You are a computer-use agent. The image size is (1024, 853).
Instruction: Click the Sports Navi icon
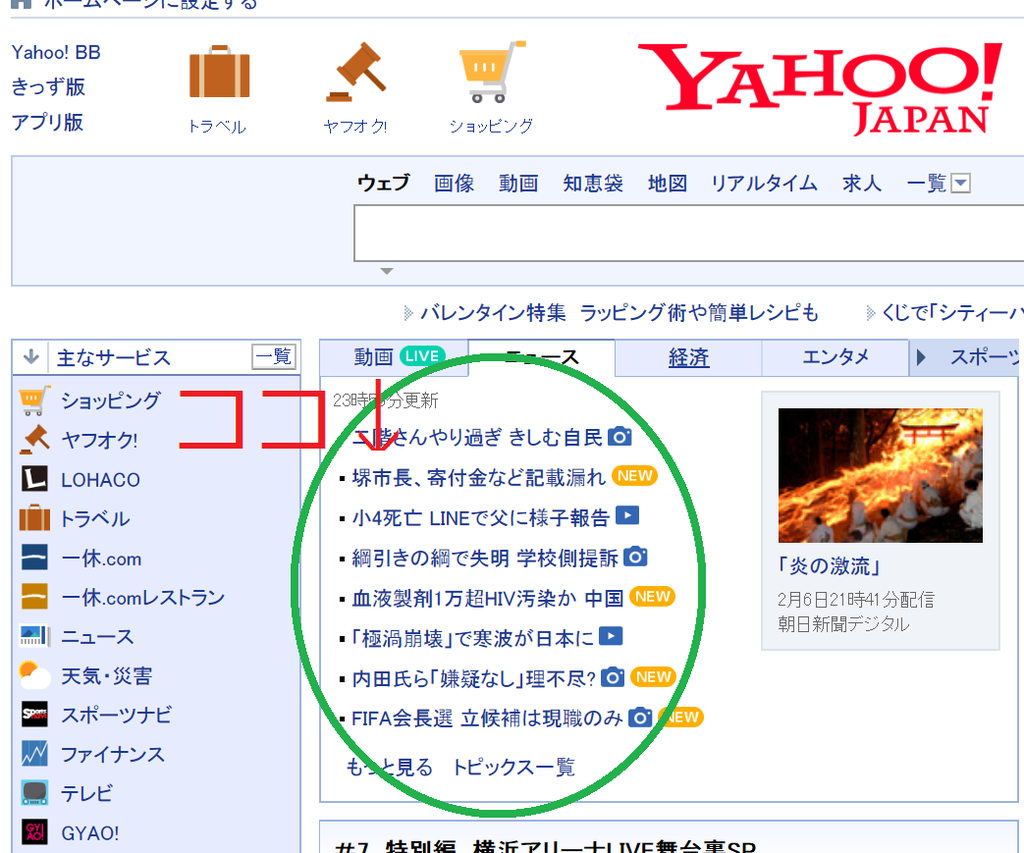click(x=35, y=715)
